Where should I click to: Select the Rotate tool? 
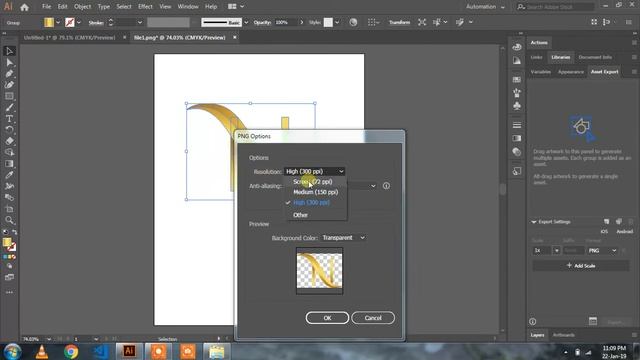pyautogui.click(x=9, y=130)
